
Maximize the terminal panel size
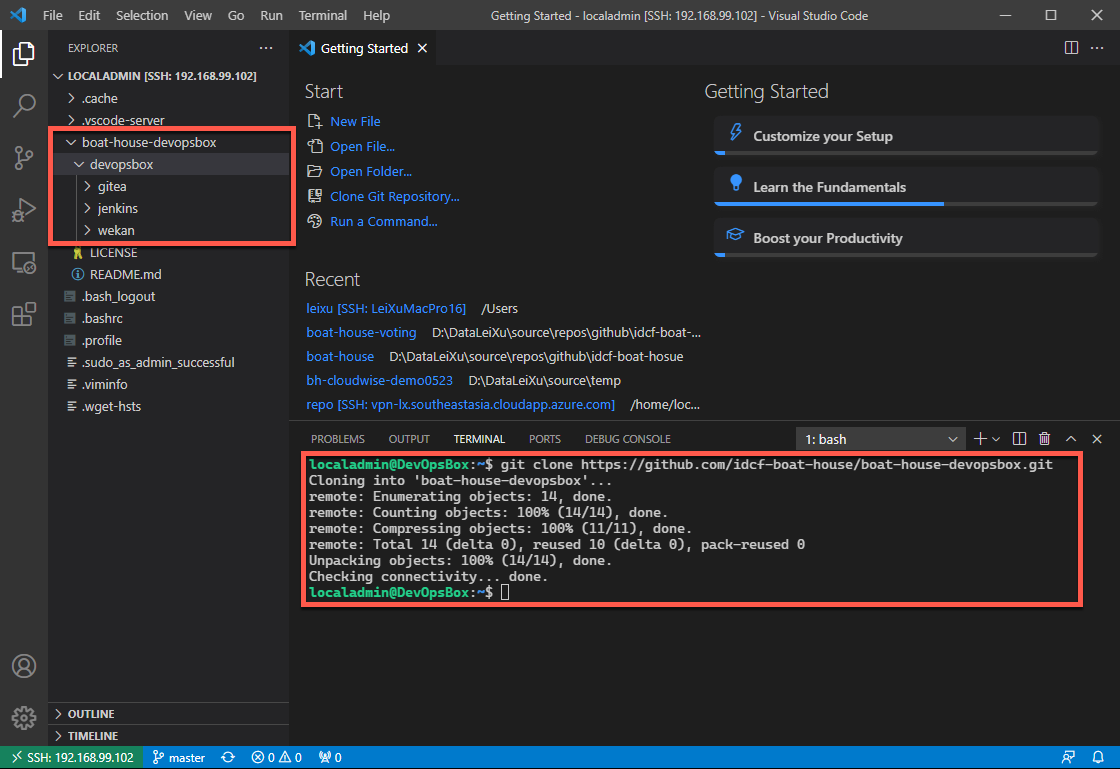coord(1071,438)
